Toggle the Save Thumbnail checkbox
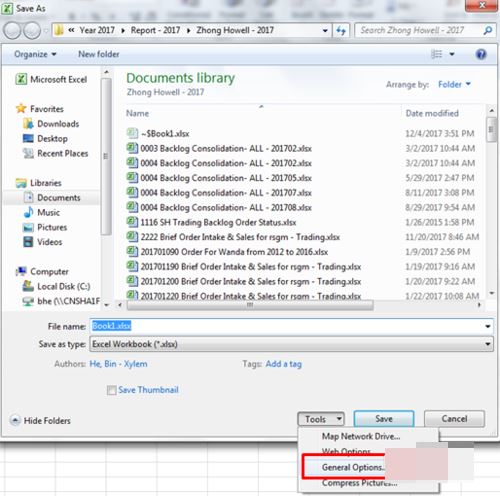Viewport: 500px width, 496px height. tap(111, 390)
